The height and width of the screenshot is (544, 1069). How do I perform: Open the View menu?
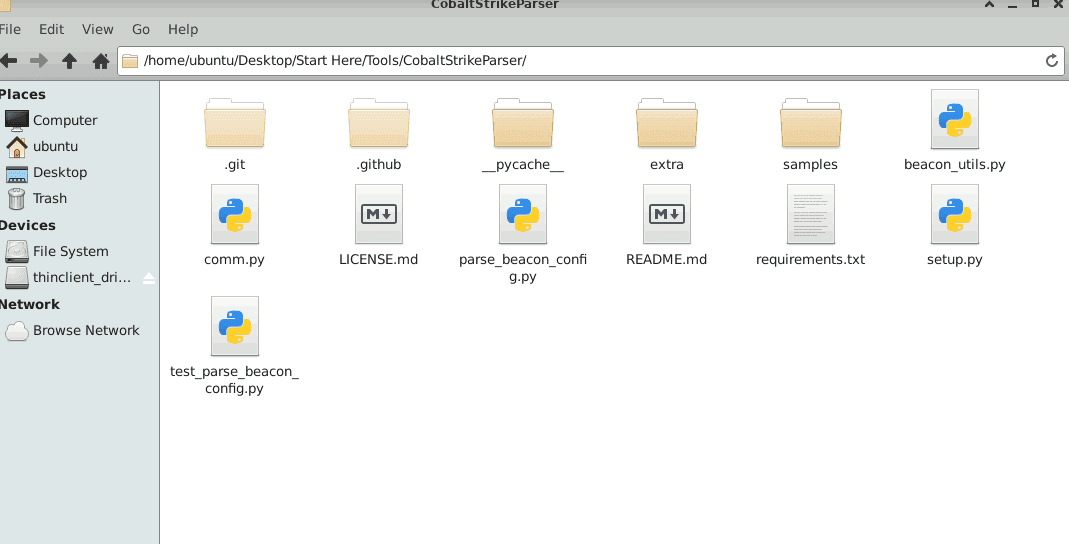(97, 29)
